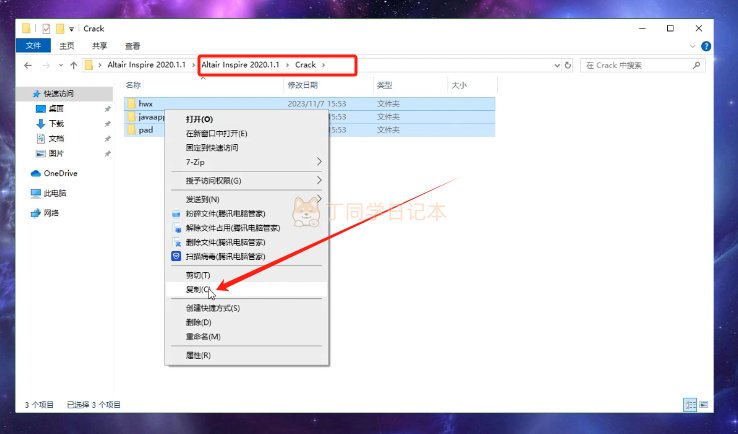Screen dimensions: 738x434
Task: Select 桌面 in navigation pane
Action: point(56,109)
